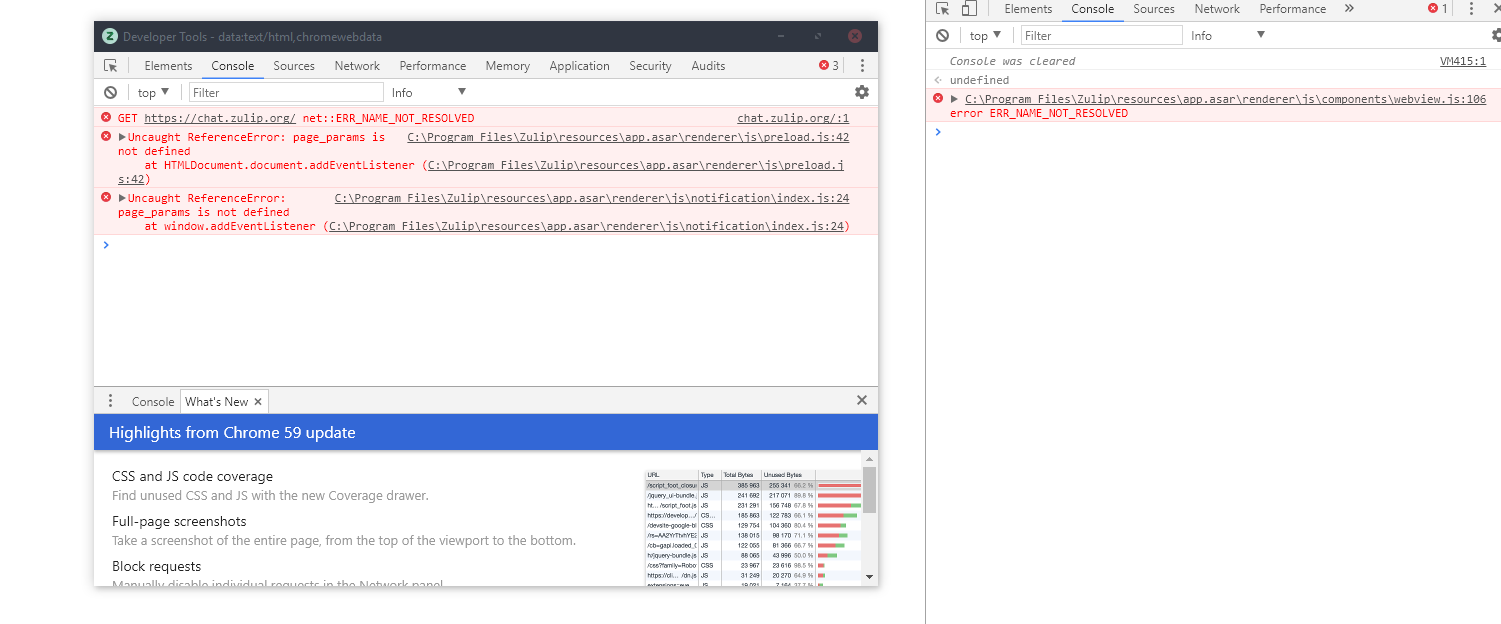Switch to Sources tab in docked DevTools
The height and width of the screenshot is (624, 1501).
click(1154, 9)
